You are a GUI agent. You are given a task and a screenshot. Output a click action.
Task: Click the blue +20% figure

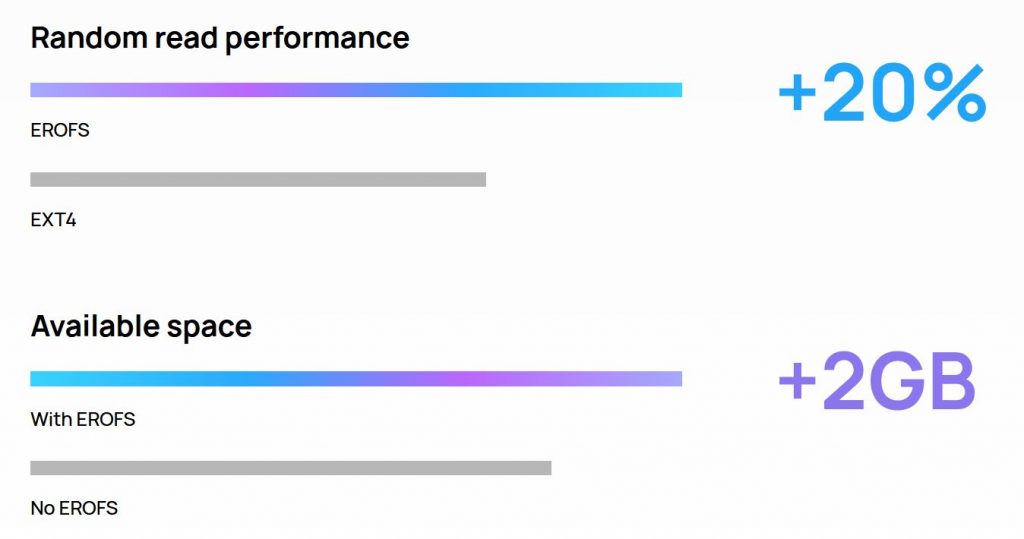[882, 93]
